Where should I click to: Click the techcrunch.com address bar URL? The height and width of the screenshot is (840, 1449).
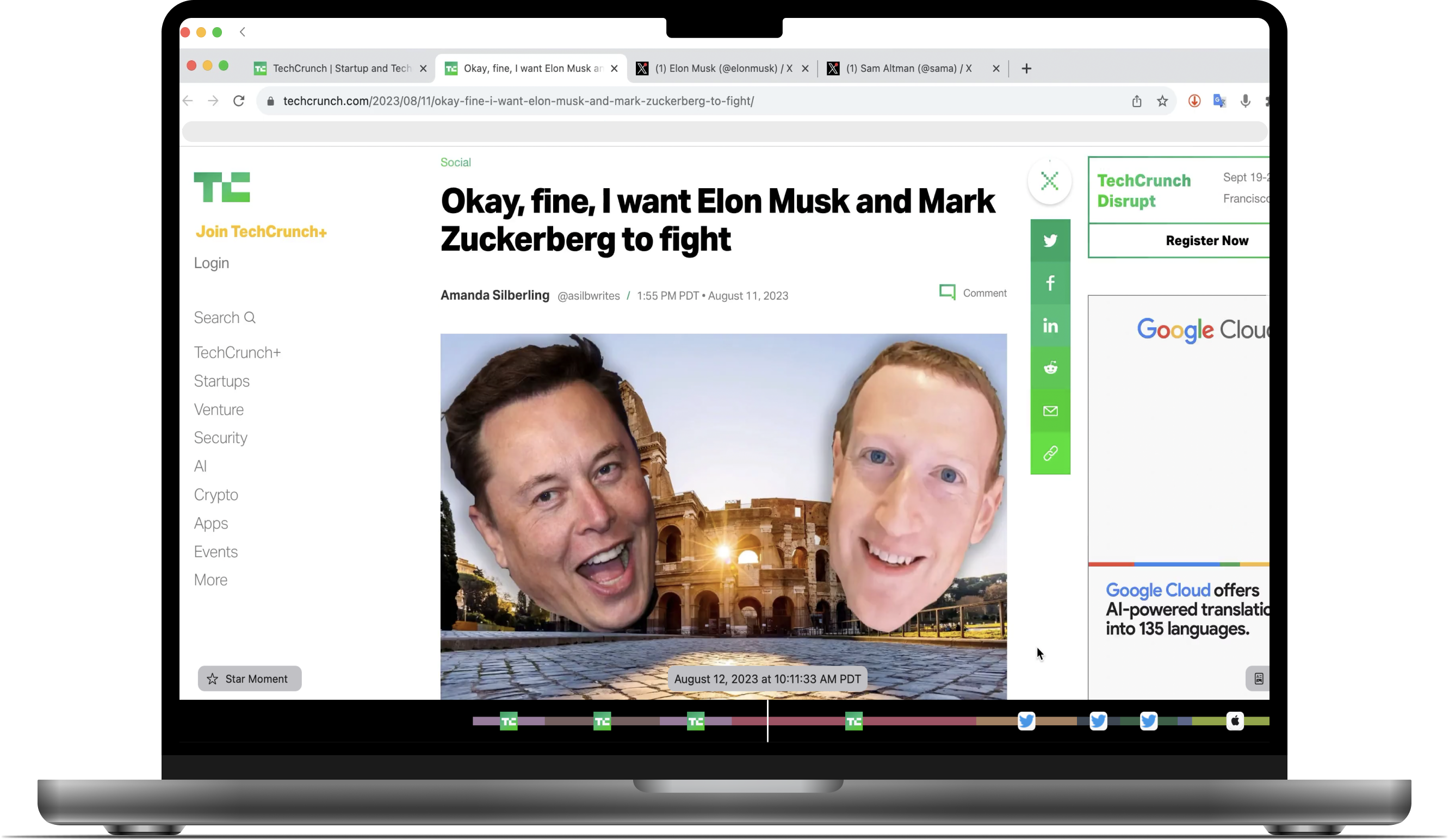pyautogui.click(x=518, y=101)
